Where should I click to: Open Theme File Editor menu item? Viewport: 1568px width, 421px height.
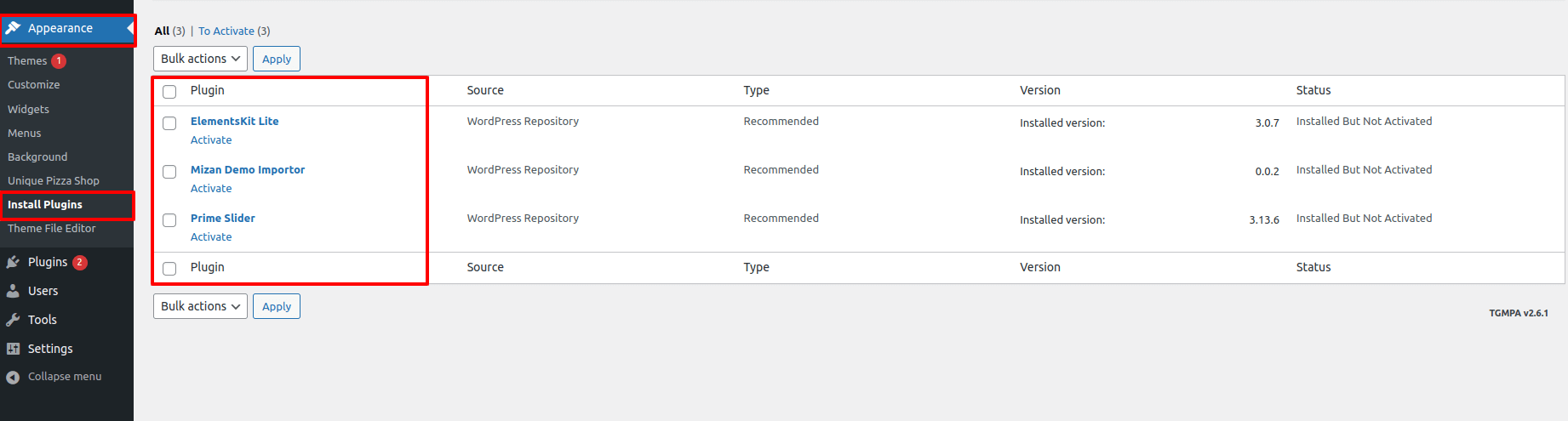pyautogui.click(x=51, y=229)
